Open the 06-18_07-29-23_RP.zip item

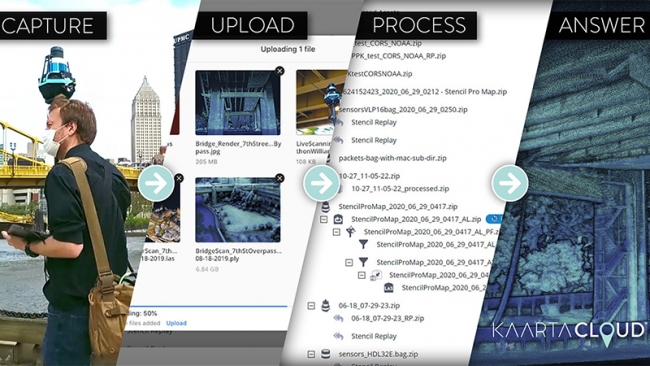coord(387,318)
